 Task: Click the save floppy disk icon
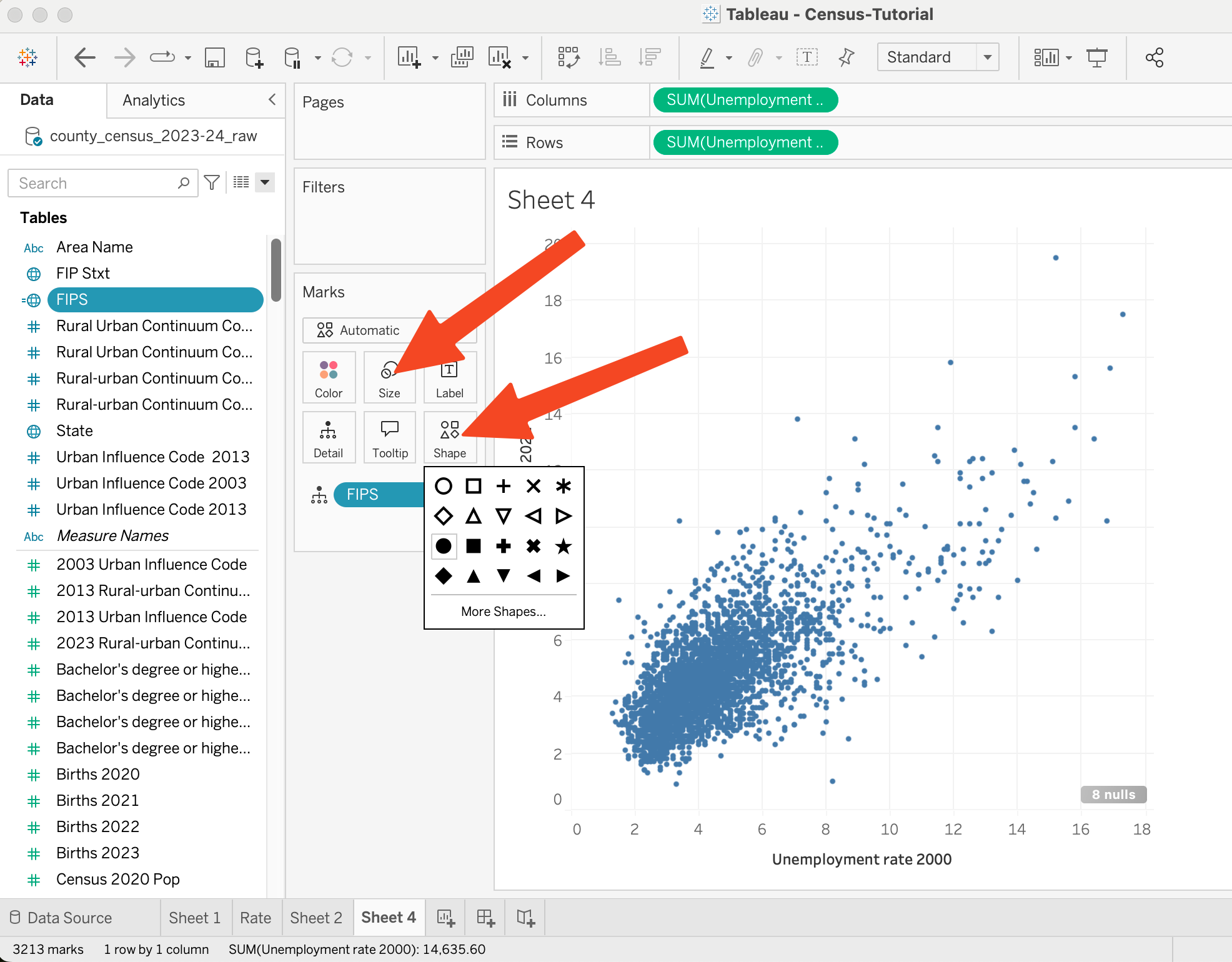tap(215, 57)
